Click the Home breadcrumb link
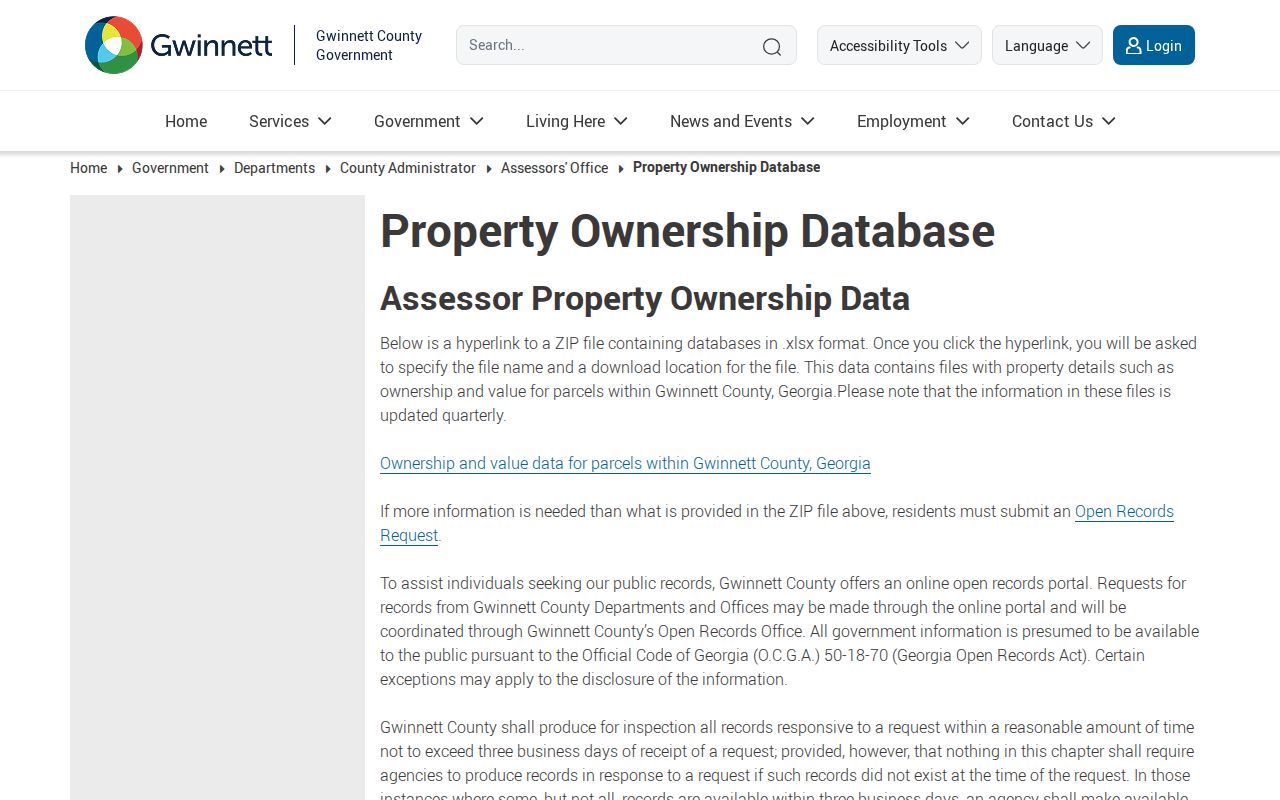1280x800 pixels. (88, 168)
